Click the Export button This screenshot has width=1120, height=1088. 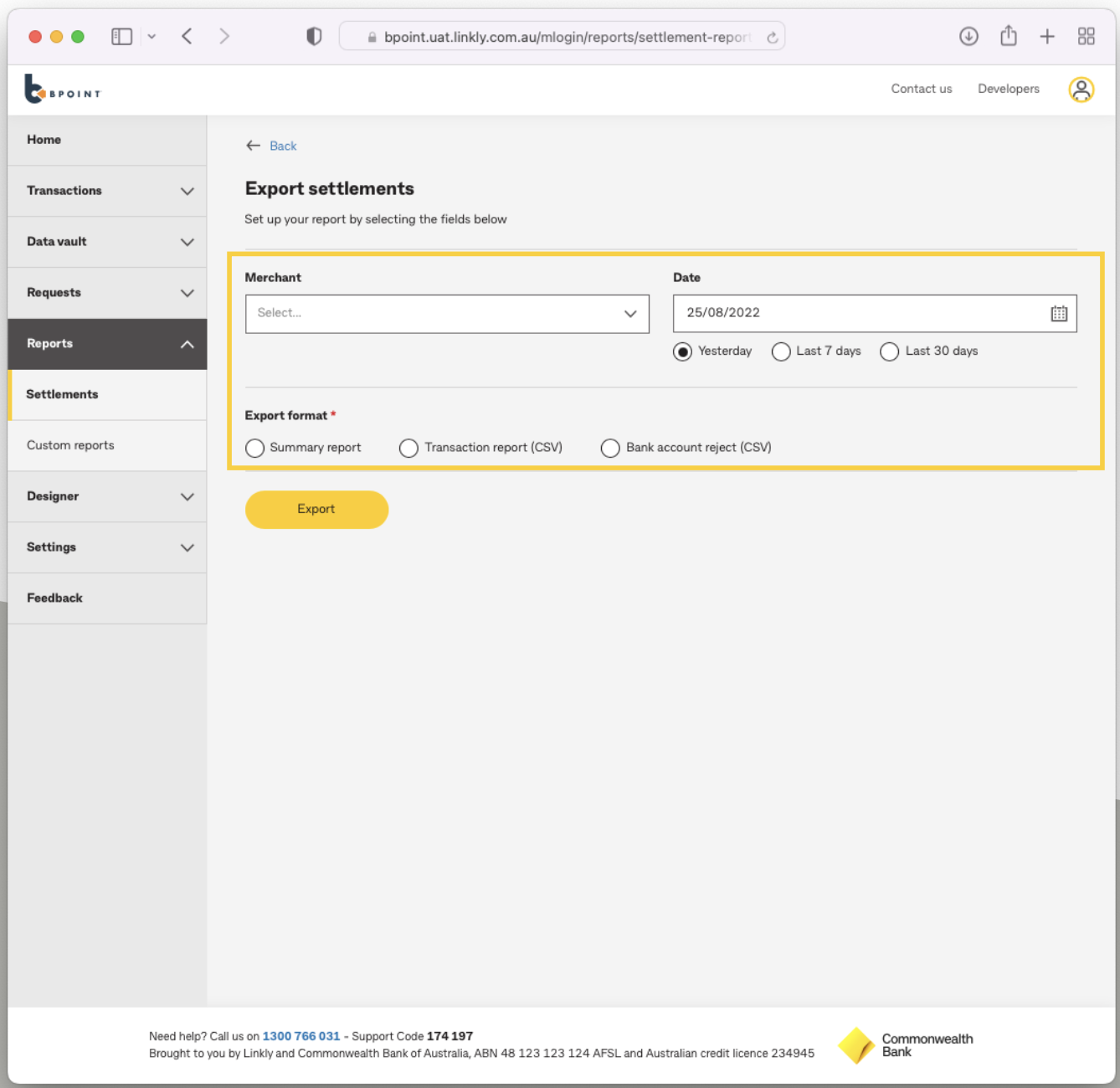(x=316, y=509)
